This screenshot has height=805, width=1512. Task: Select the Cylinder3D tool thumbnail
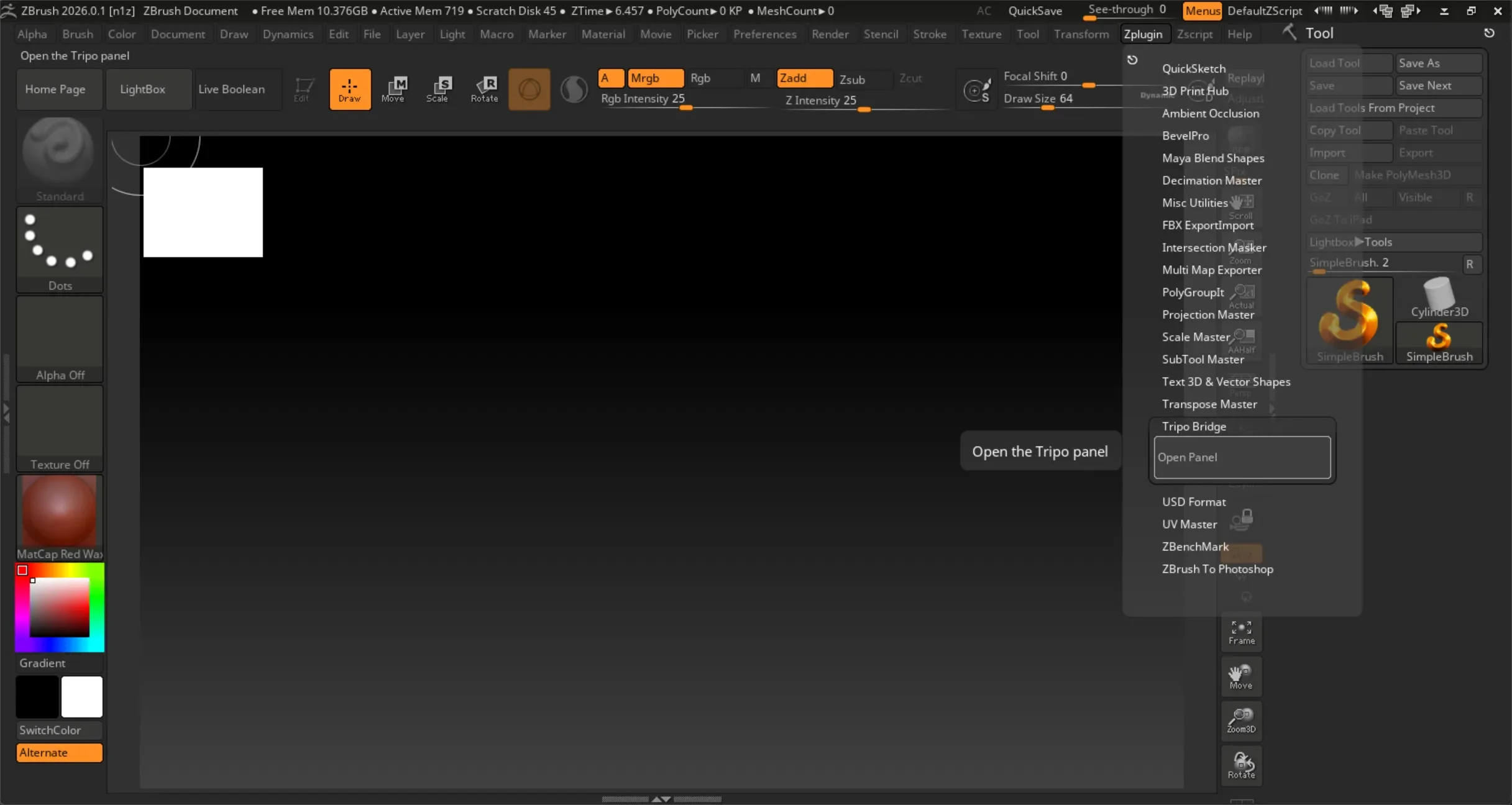[x=1439, y=298]
